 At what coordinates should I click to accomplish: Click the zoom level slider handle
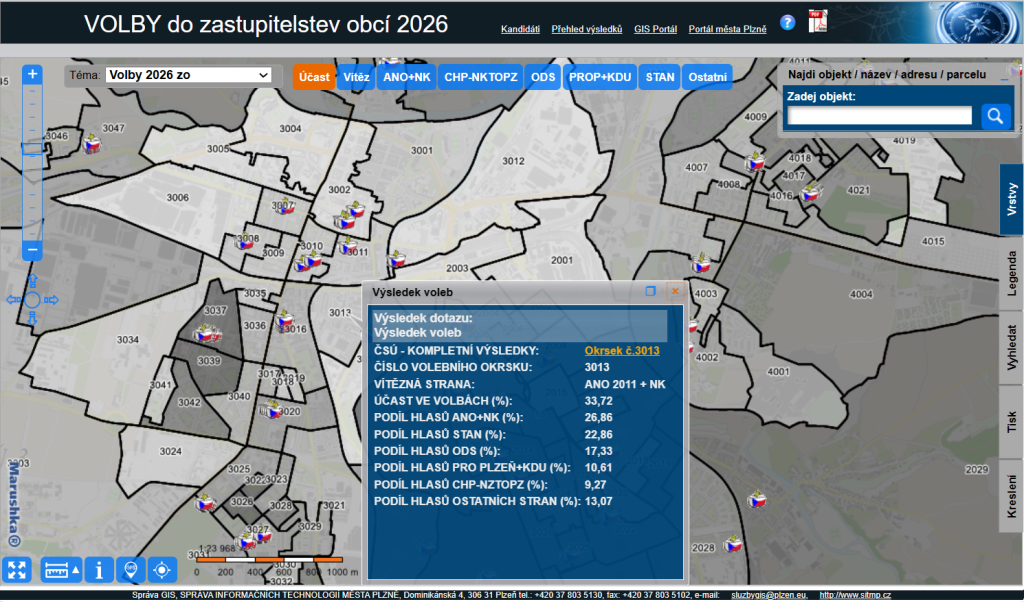(x=32, y=149)
